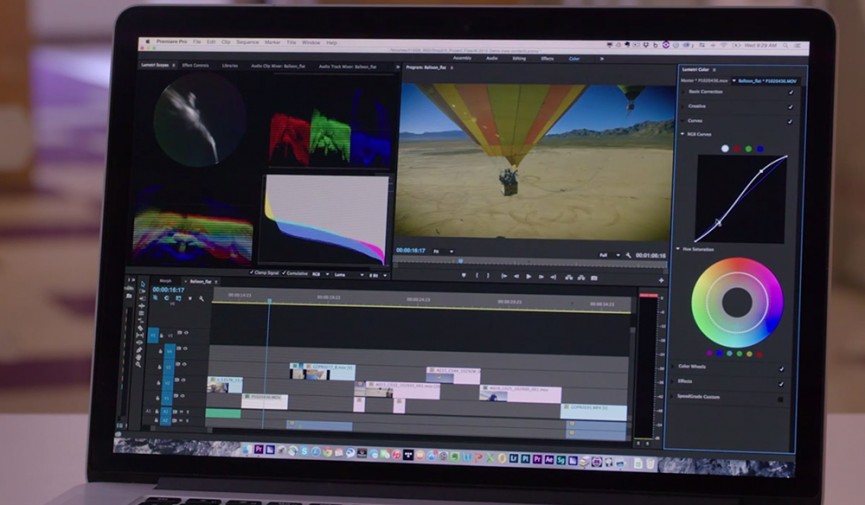Open the Audio Clip Mixer tab
The width and height of the screenshot is (865, 505).
[278, 66]
